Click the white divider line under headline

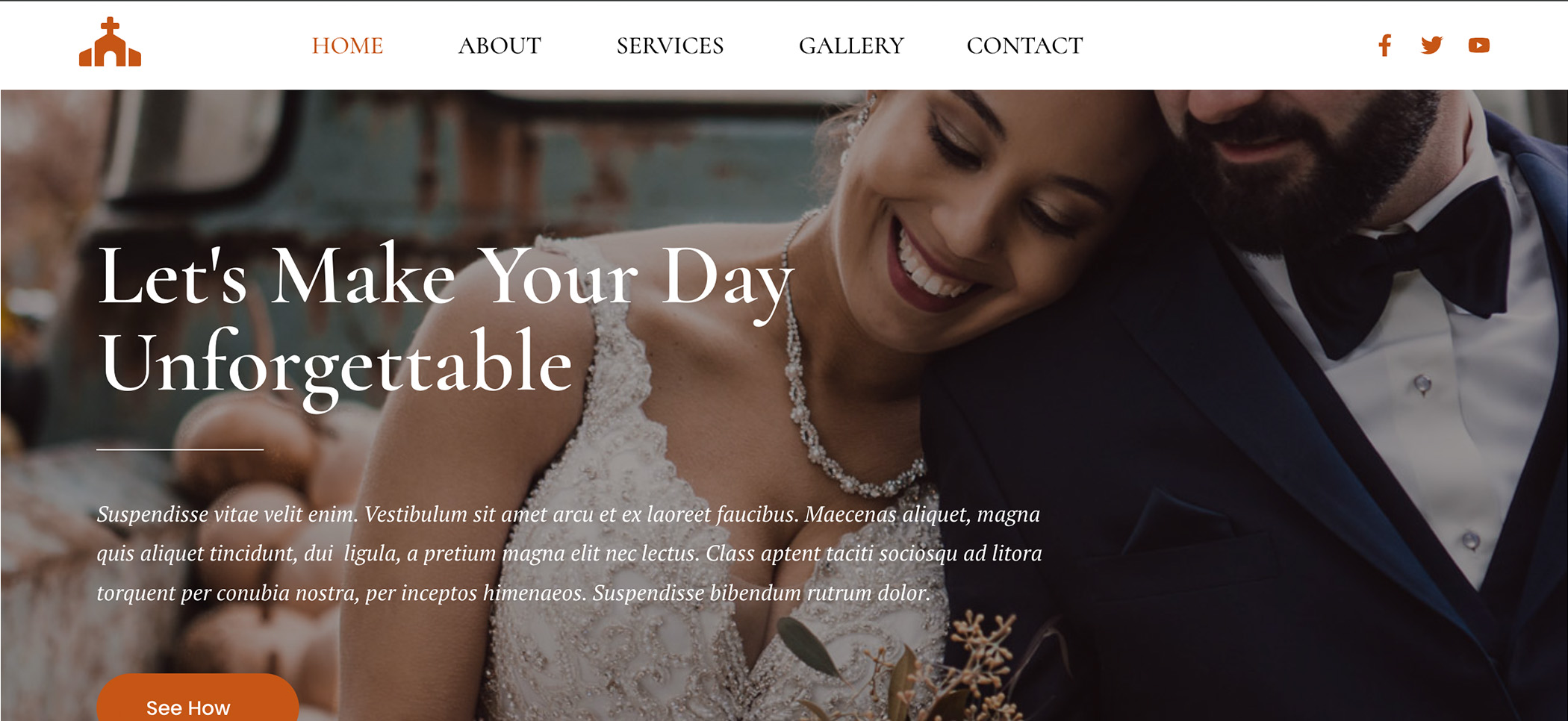[180, 449]
